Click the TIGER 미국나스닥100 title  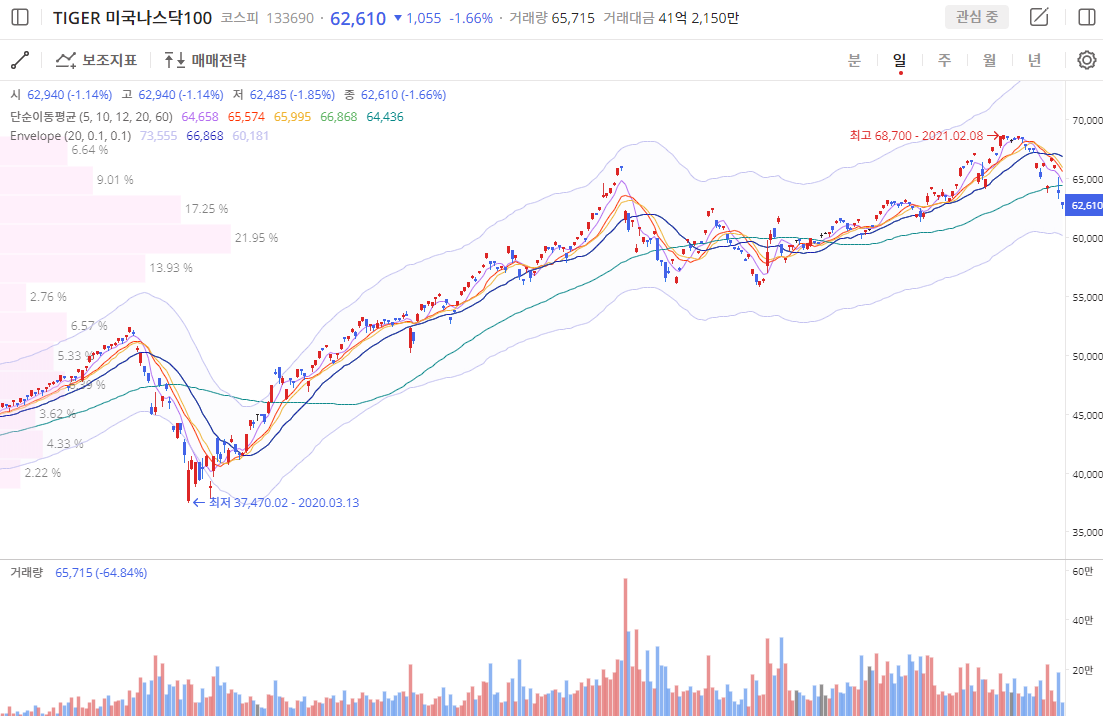(132, 18)
